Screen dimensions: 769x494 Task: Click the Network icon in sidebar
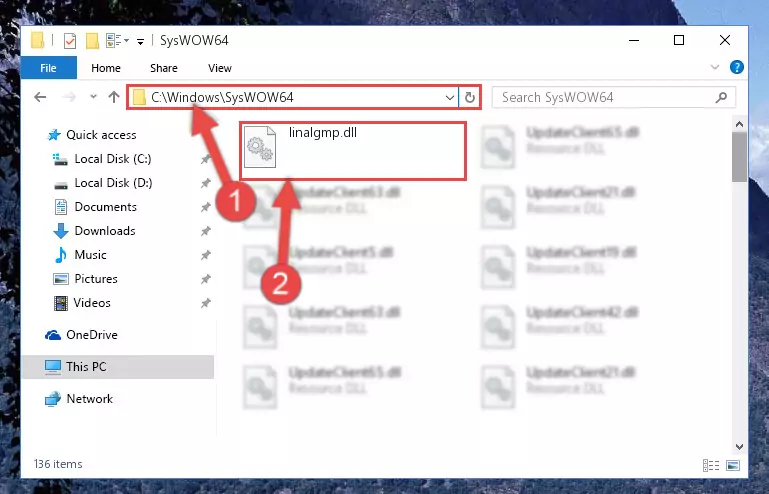click(x=53, y=399)
